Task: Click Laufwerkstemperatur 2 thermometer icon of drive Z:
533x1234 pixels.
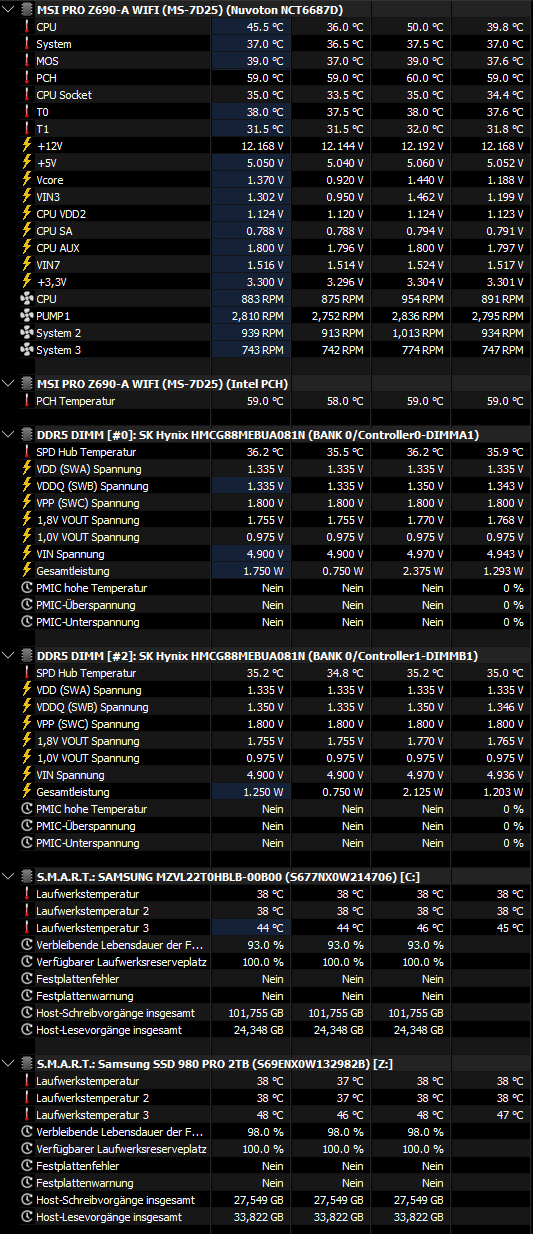Action: pyautogui.click(x=26, y=1098)
